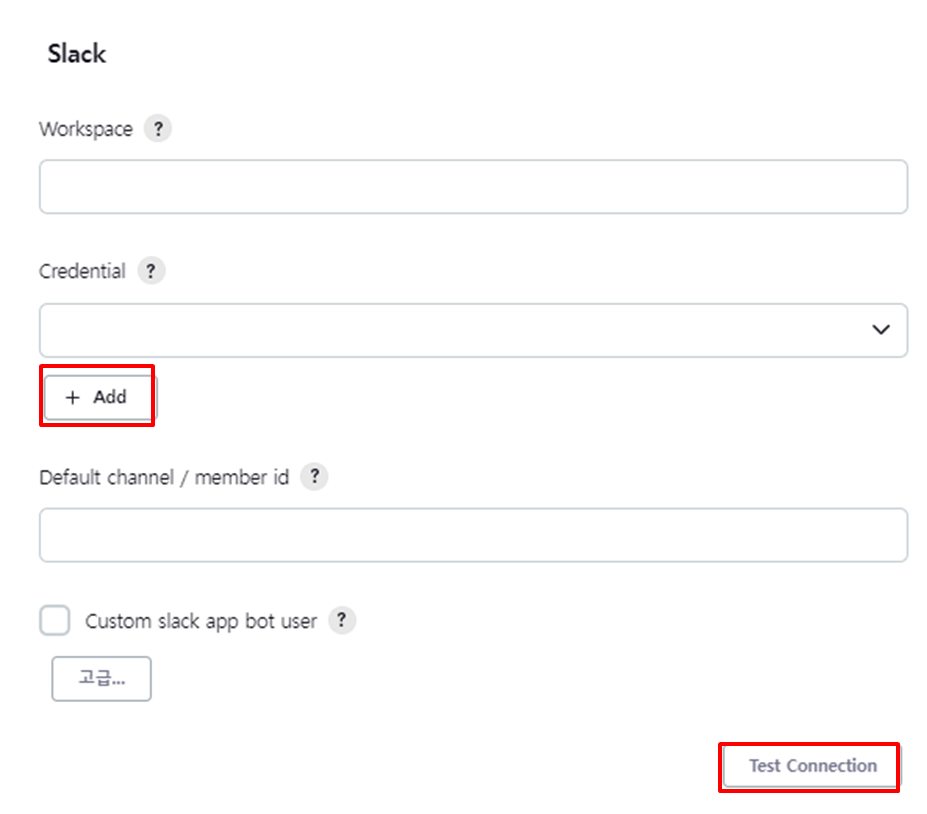Image resolution: width=927 pixels, height=814 pixels.
Task: Show help for Custom slack app bot user
Action: tap(342, 620)
